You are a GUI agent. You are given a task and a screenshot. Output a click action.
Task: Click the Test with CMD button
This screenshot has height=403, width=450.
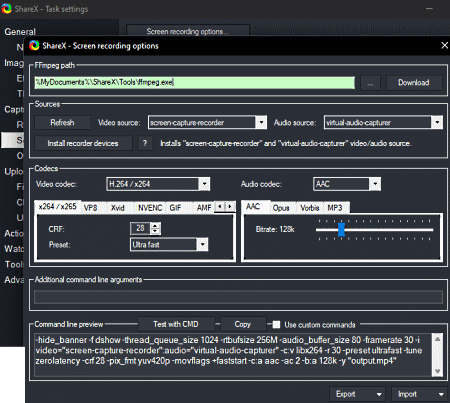176,324
